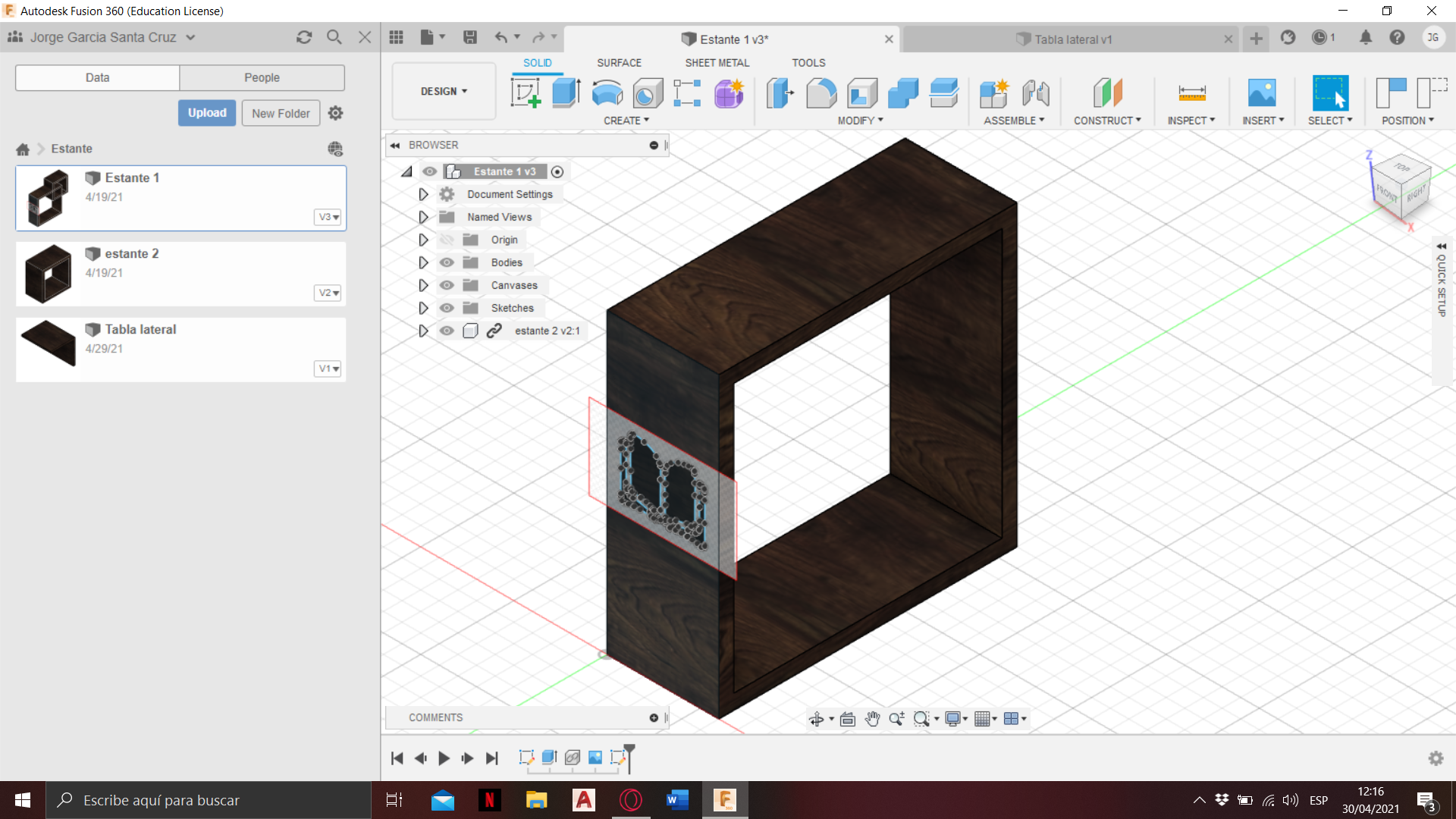
Task: Click the Upload button in panel
Action: (x=206, y=112)
